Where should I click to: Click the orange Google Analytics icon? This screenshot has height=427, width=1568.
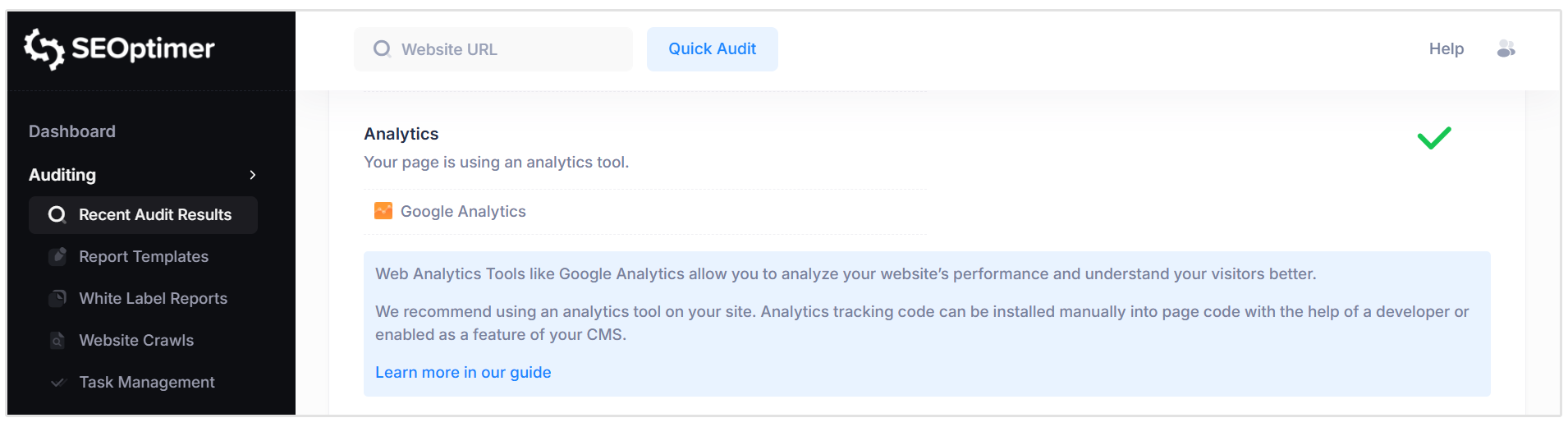point(383,211)
